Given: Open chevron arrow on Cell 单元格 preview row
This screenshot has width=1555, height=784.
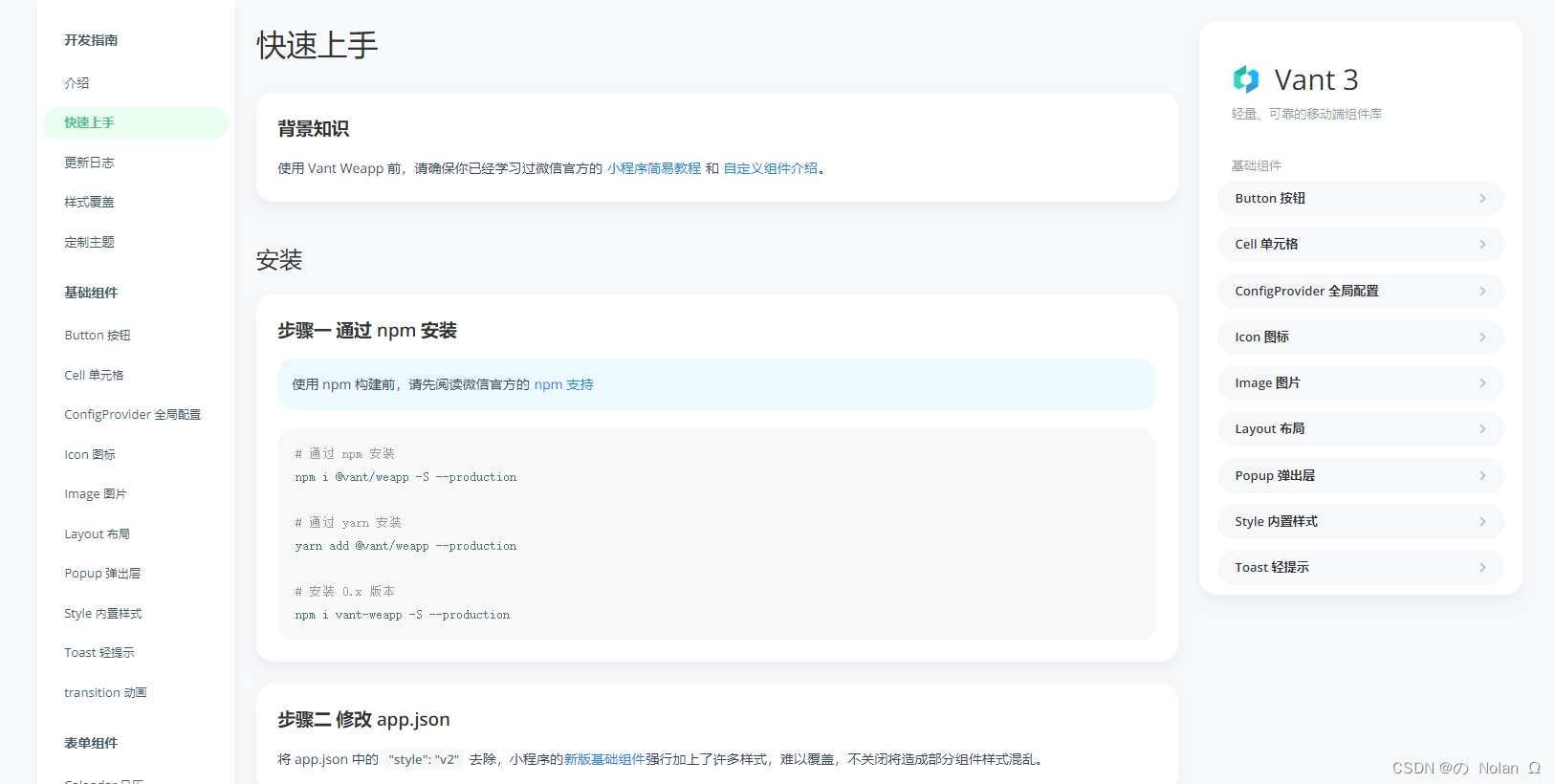Looking at the screenshot, I should tap(1482, 245).
